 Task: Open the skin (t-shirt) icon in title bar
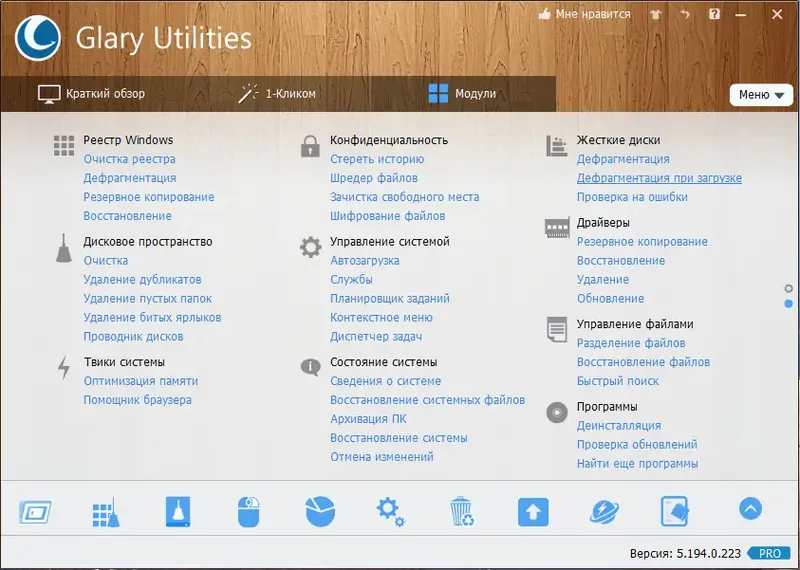656,15
